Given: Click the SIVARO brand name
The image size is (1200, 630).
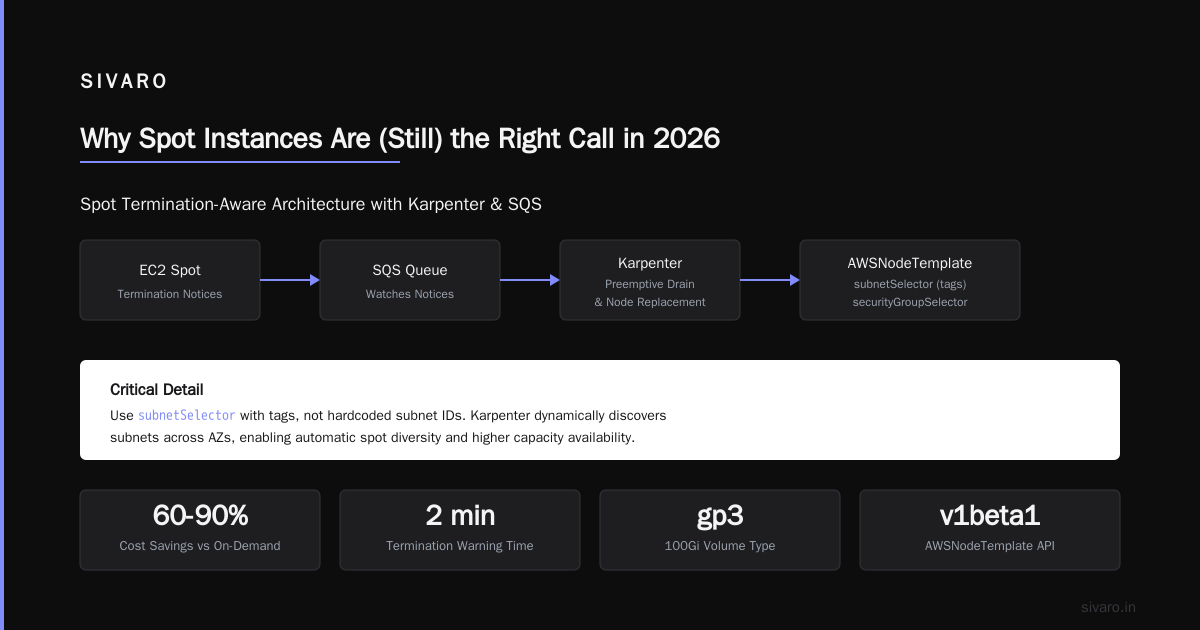Looking at the screenshot, I should [x=124, y=82].
